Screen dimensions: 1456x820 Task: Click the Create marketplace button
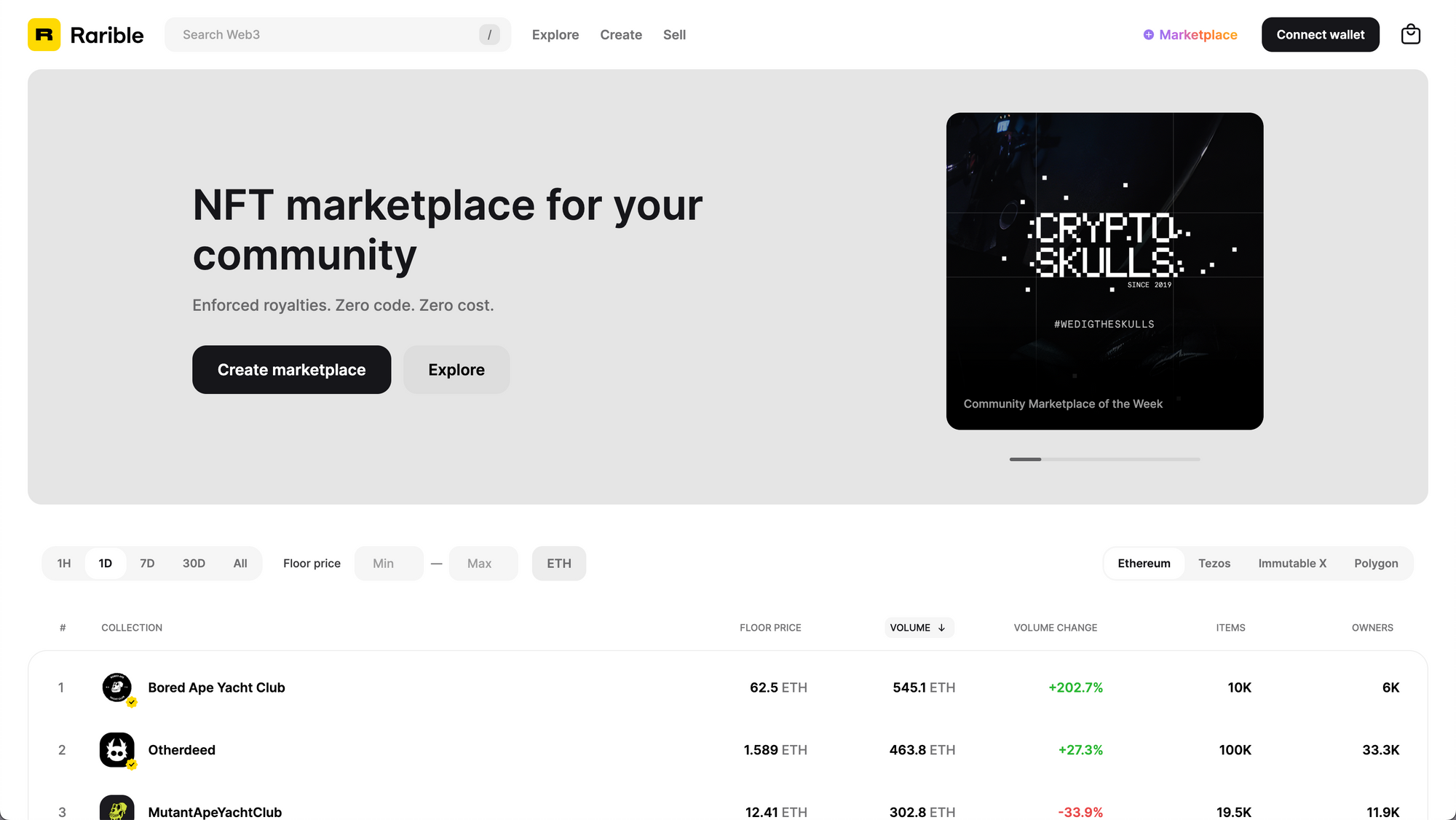pyautogui.click(x=291, y=370)
